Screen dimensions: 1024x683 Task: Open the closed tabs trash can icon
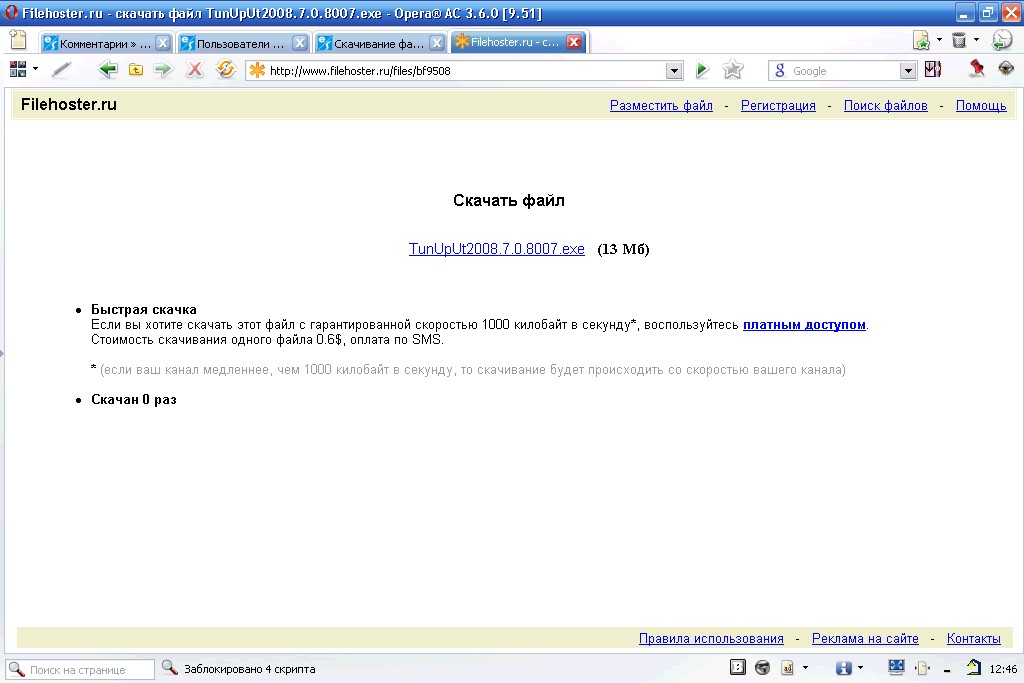coord(959,40)
